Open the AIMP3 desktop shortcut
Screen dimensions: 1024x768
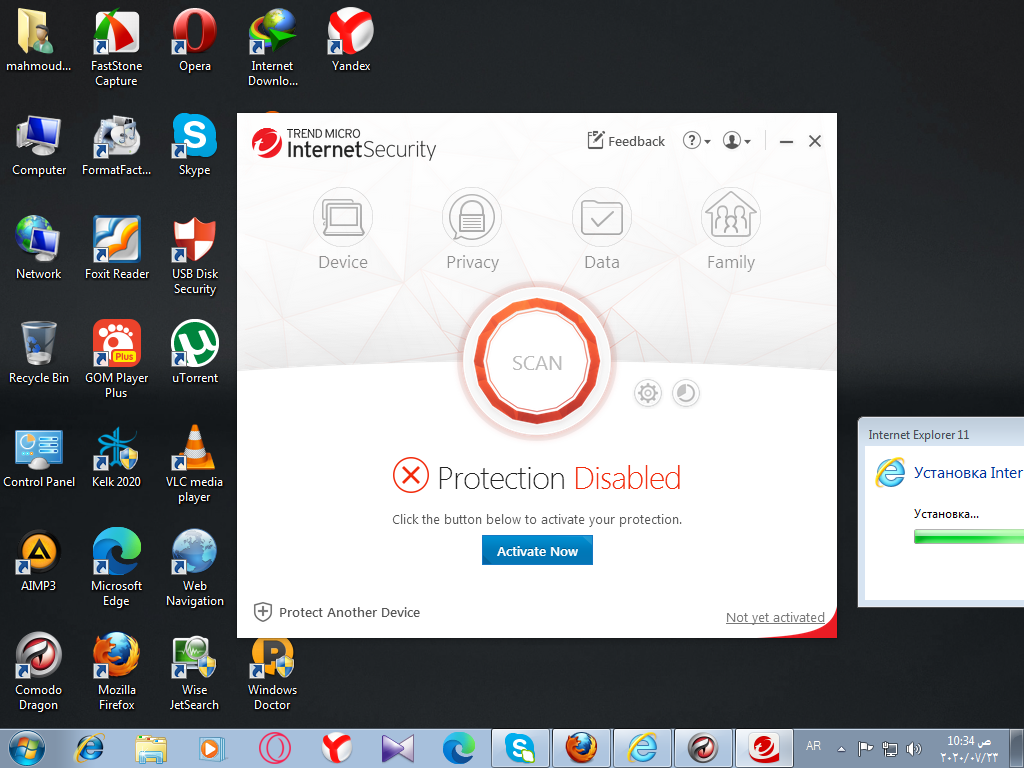(x=39, y=560)
